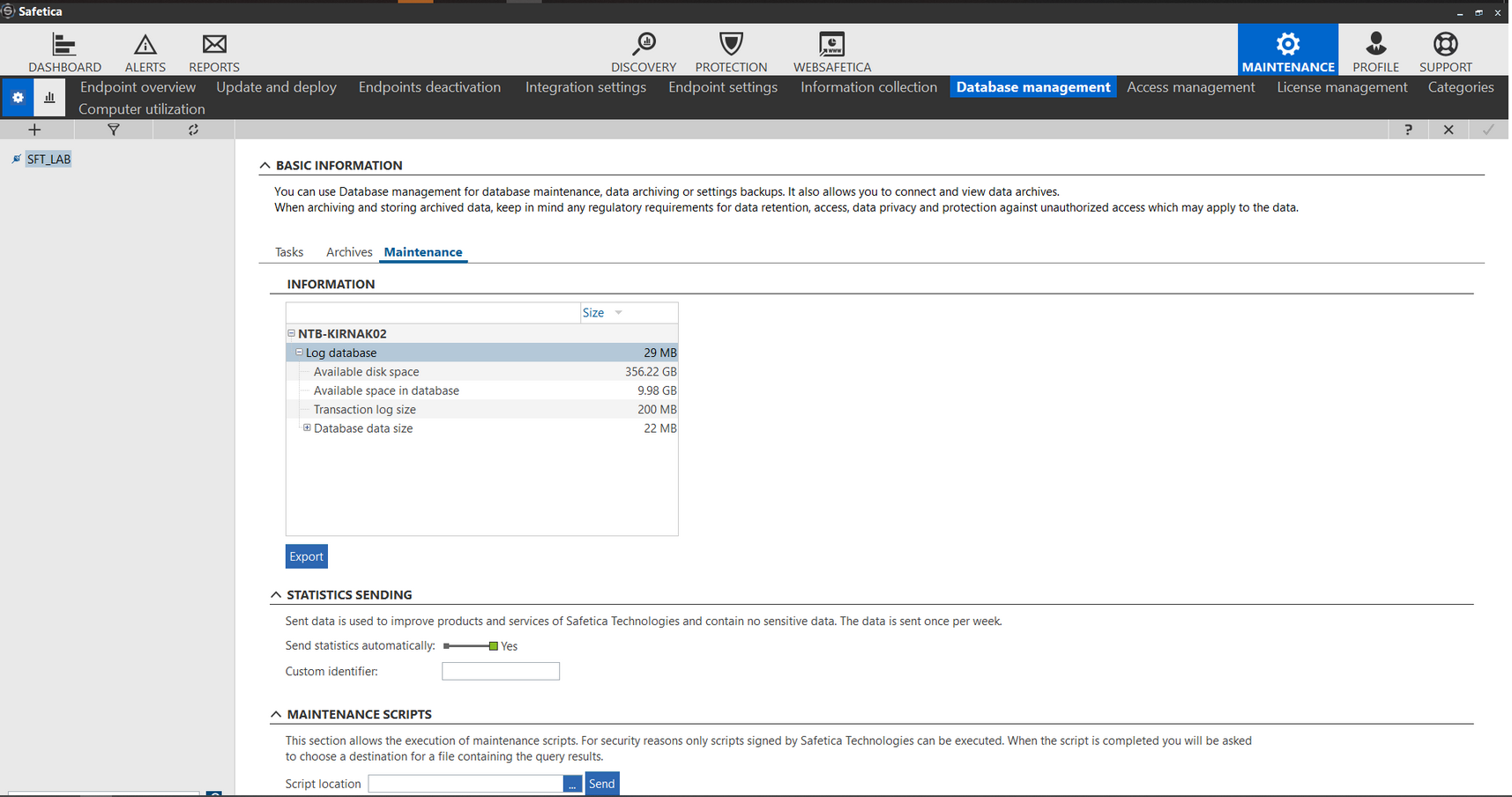Collapse the Basic Information section
Image resolution: width=1512 pixels, height=797 pixels.
tap(264, 165)
